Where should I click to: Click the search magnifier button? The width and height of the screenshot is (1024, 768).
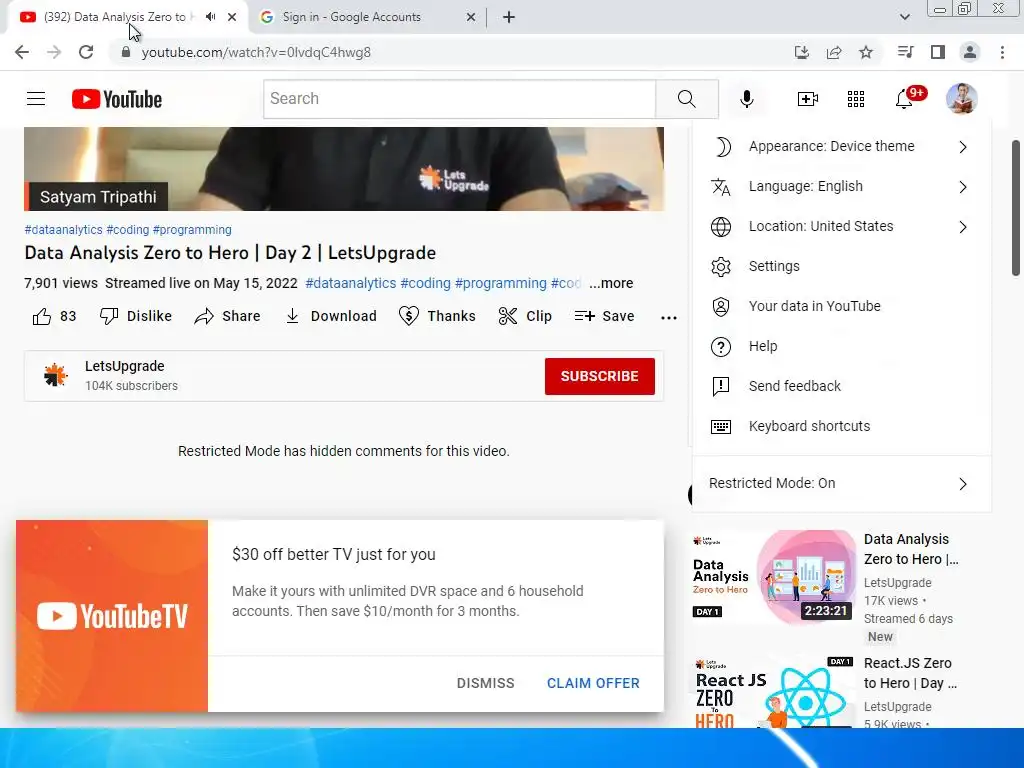[x=686, y=99]
